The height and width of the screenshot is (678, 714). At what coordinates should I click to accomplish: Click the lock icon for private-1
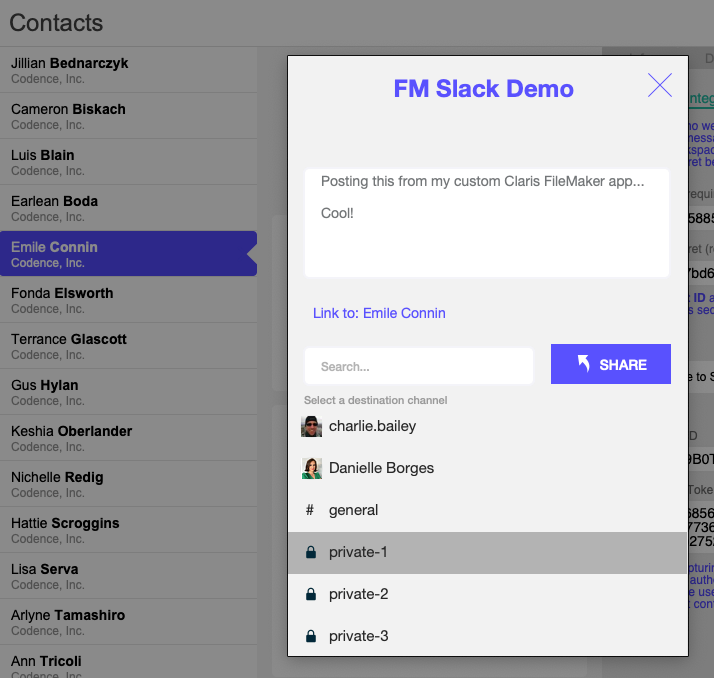click(x=311, y=552)
